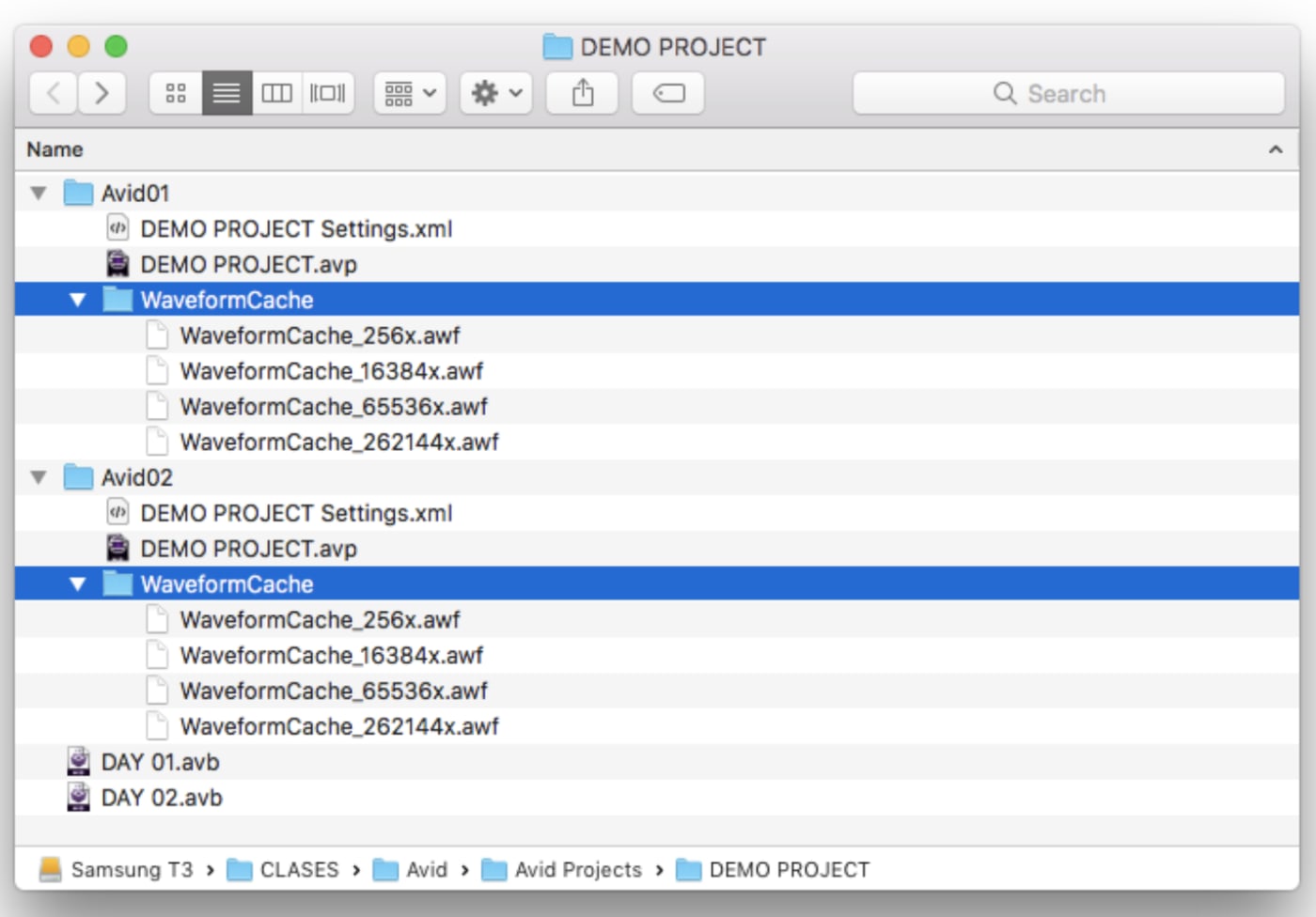The image size is (1316, 917).
Task: Collapse the WaveformCache folder under Avid02
Action: click(78, 584)
